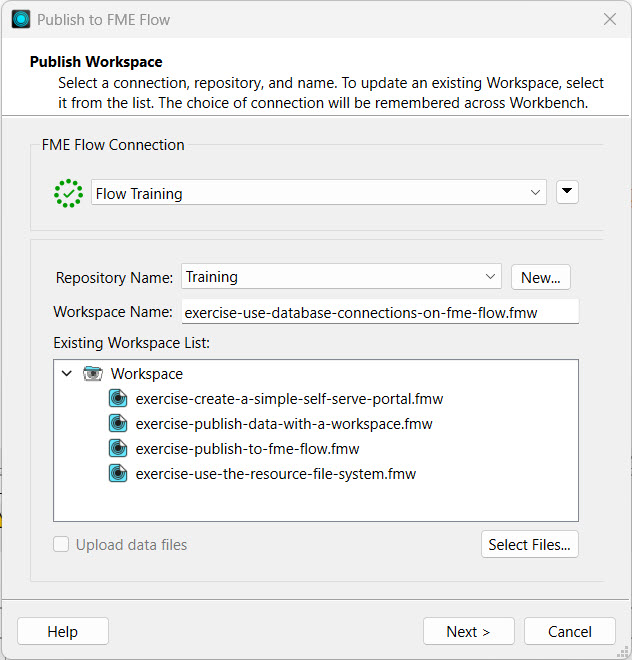The image size is (632, 660).
Task: Click icon beside exercise-use-the-resource-file-system.fmw
Action: (x=119, y=474)
